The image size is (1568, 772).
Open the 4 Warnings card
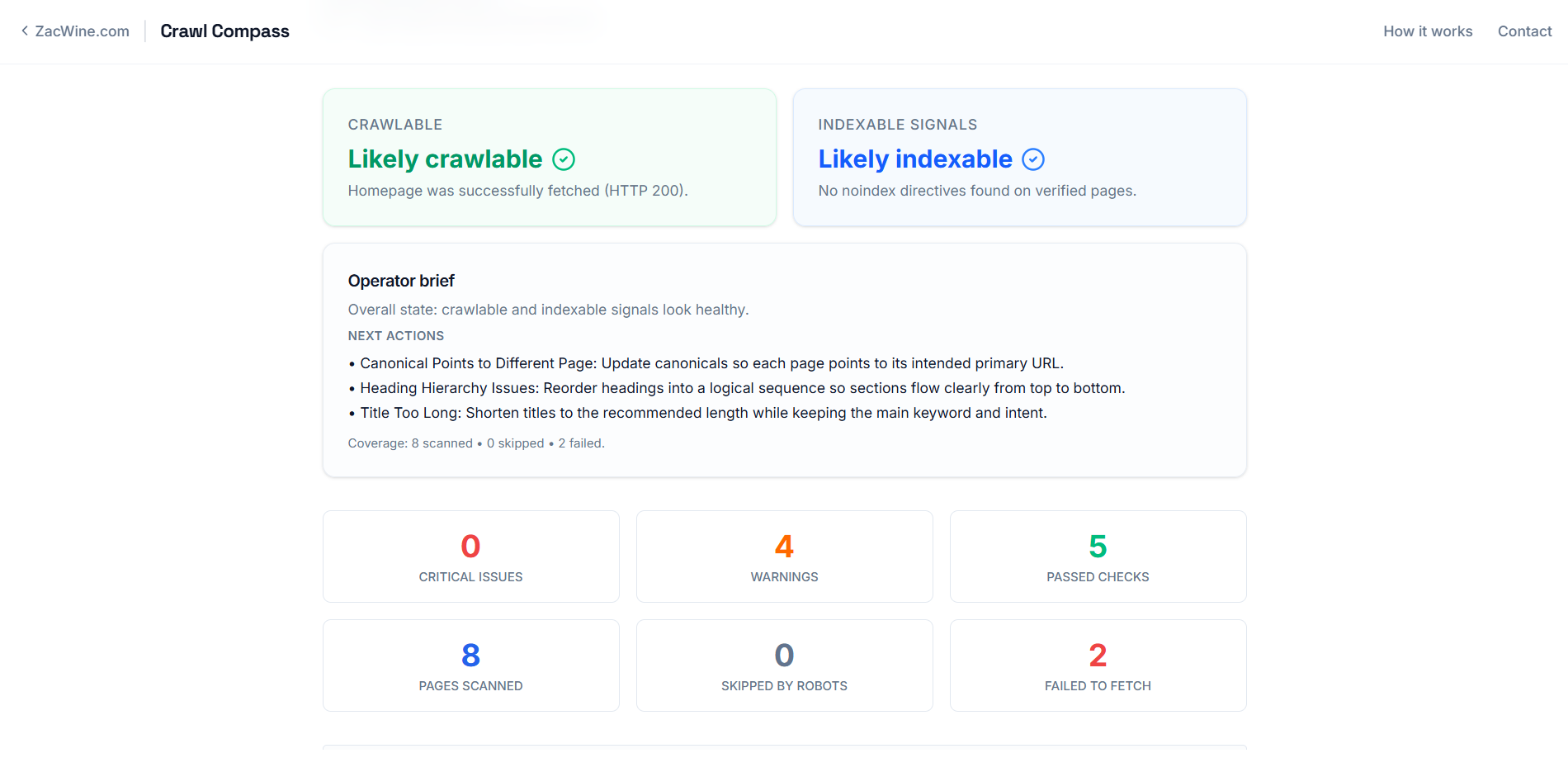pyautogui.click(x=785, y=557)
